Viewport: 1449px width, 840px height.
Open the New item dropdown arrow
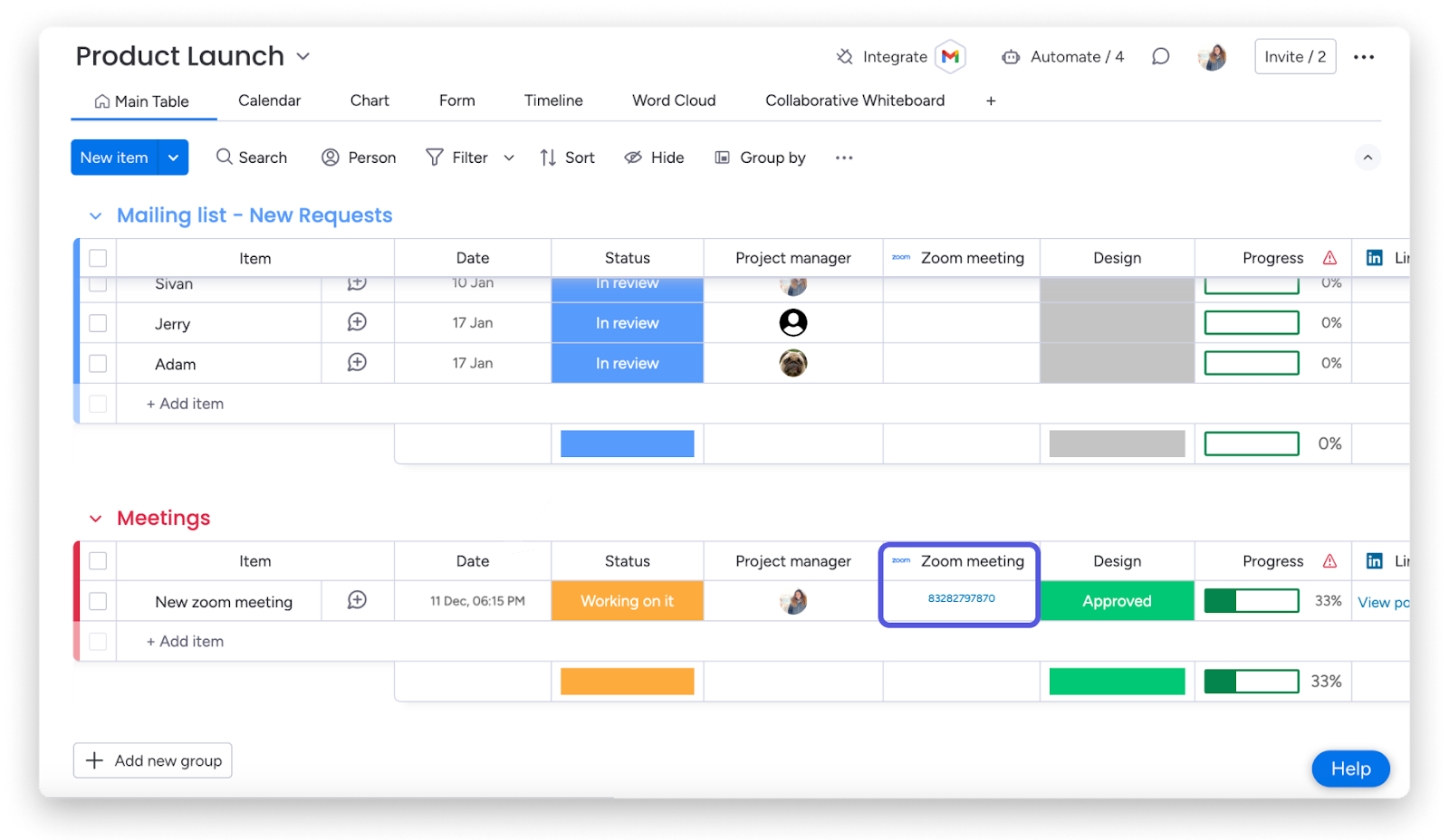click(173, 157)
